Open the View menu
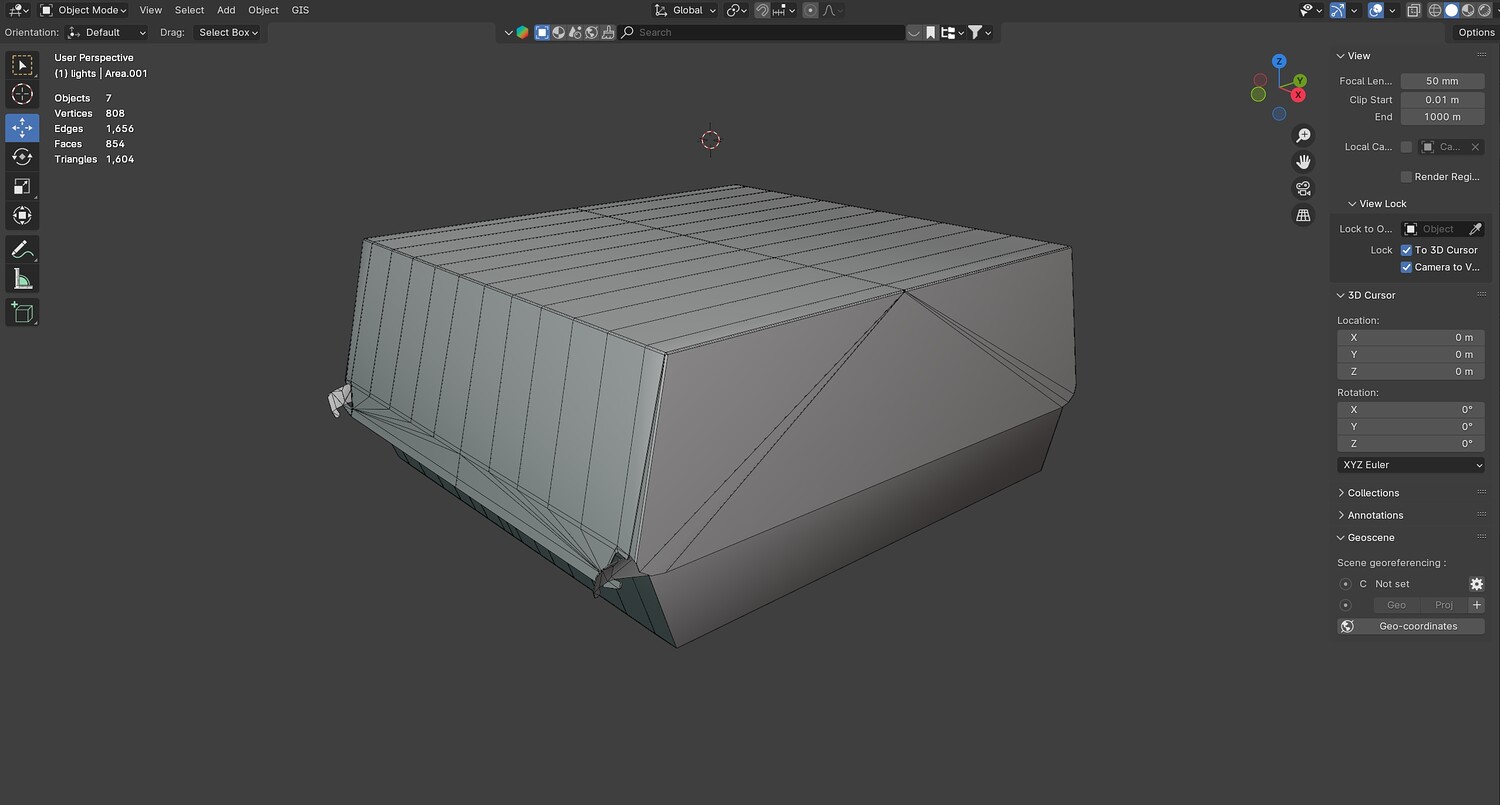 point(151,10)
